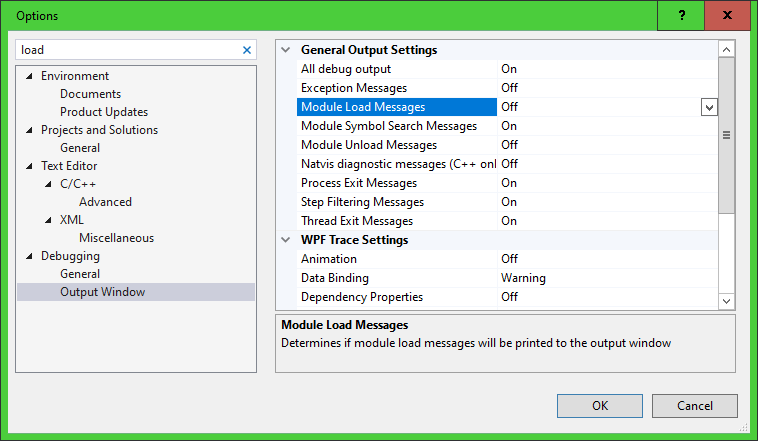Click the On value of Thread Exit Messages
This screenshot has height=441, width=758.
509,221
